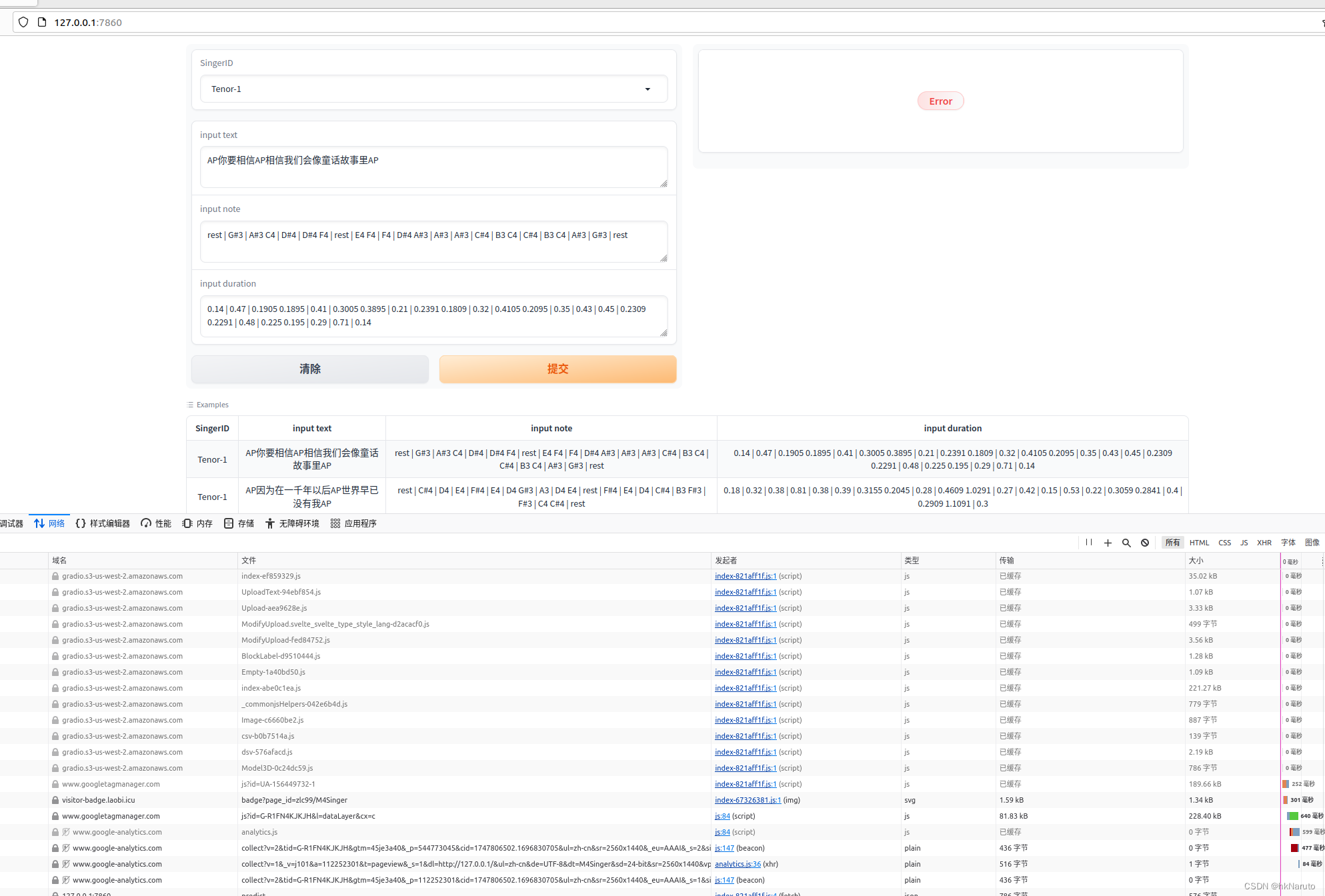Click the 清除 clear button
Viewport: 1325px width, 896px height.
coord(310,369)
